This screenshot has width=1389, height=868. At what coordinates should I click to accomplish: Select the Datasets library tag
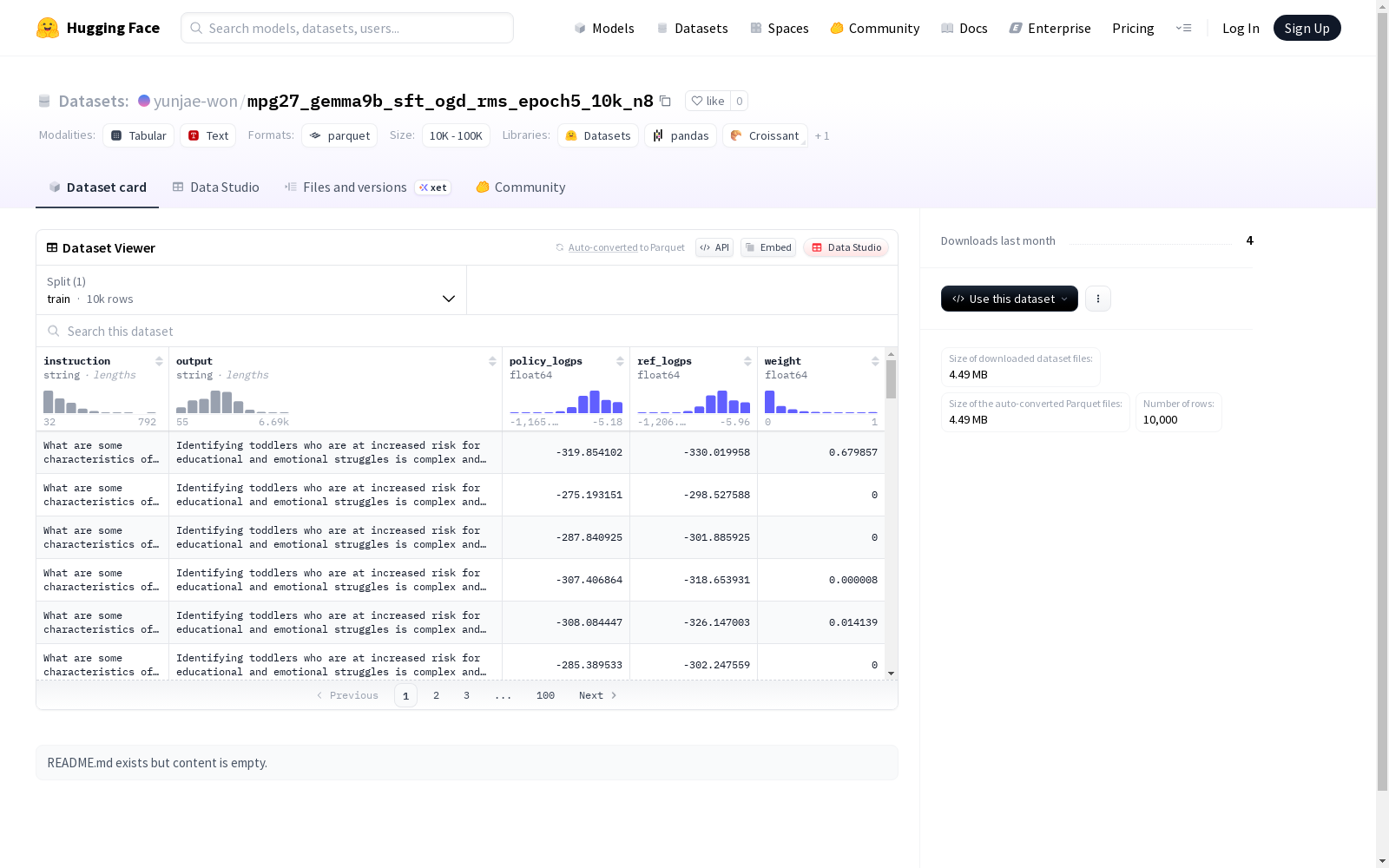[x=598, y=135]
